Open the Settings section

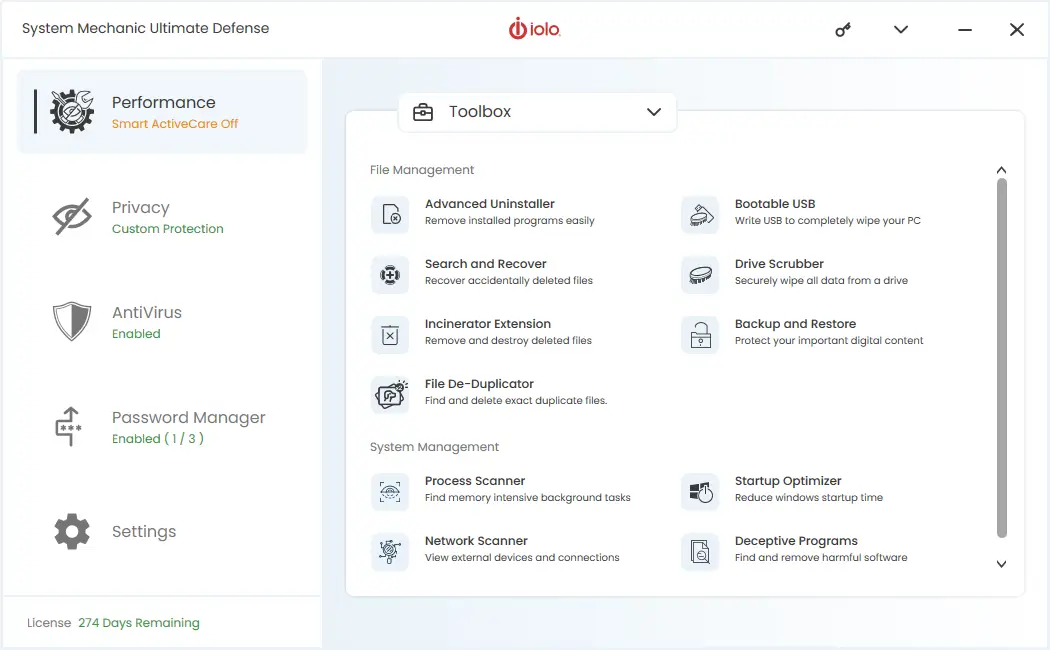[x=143, y=531]
